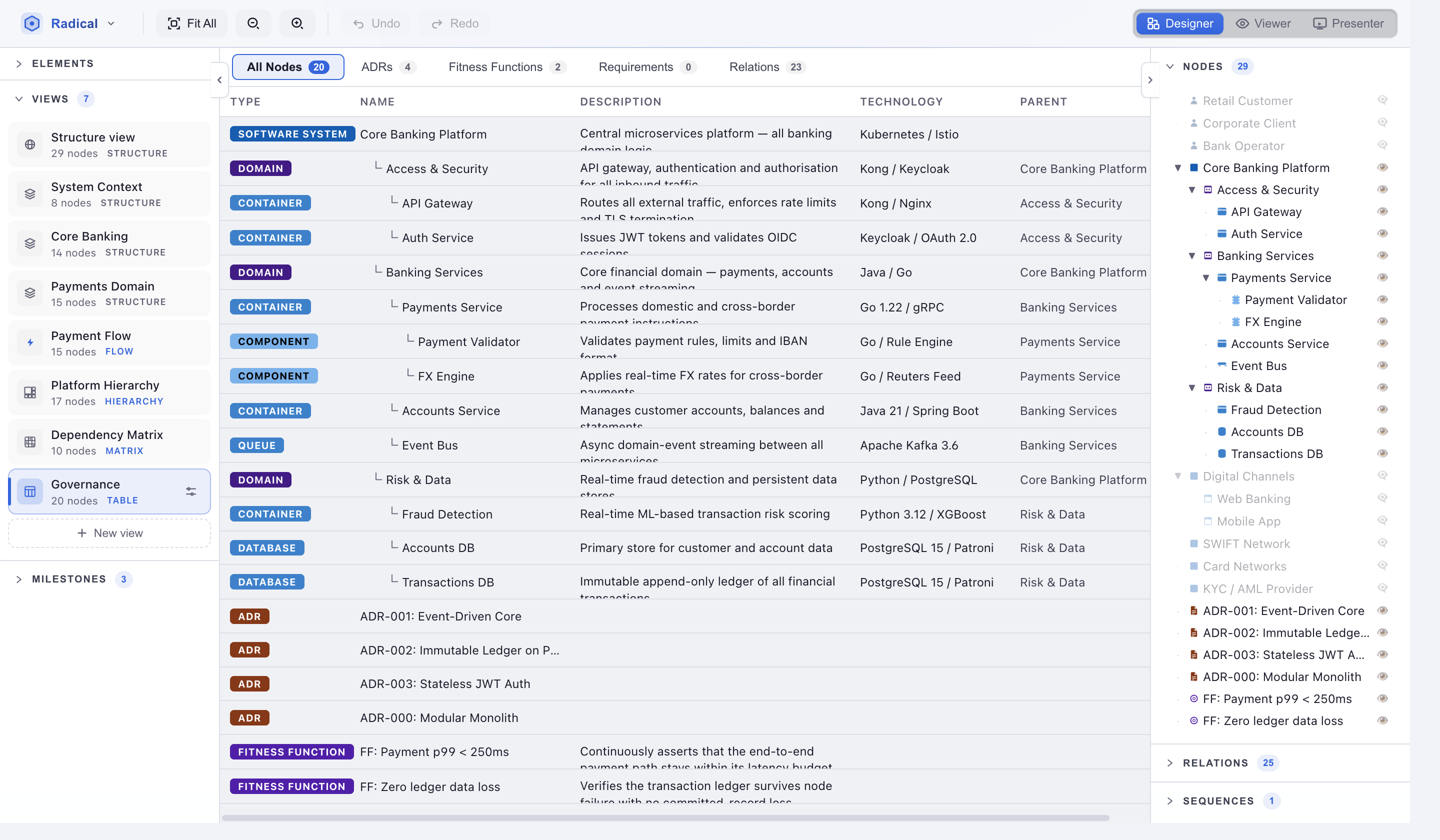1440x840 pixels.
Task: Click the API Gateway container icon in tree
Action: click(x=1221, y=211)
